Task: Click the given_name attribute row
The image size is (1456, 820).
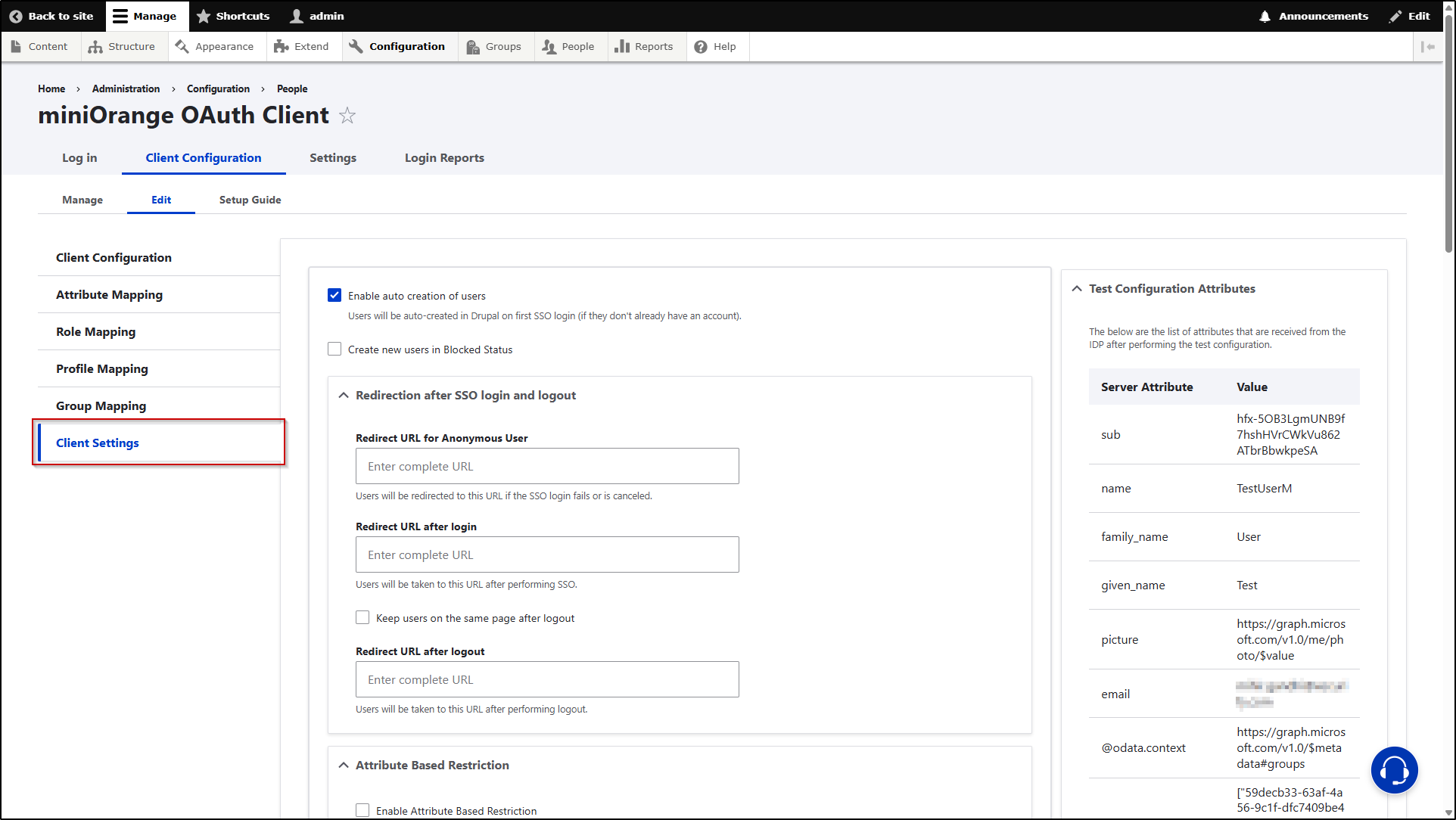Action: coord(1224,585)
